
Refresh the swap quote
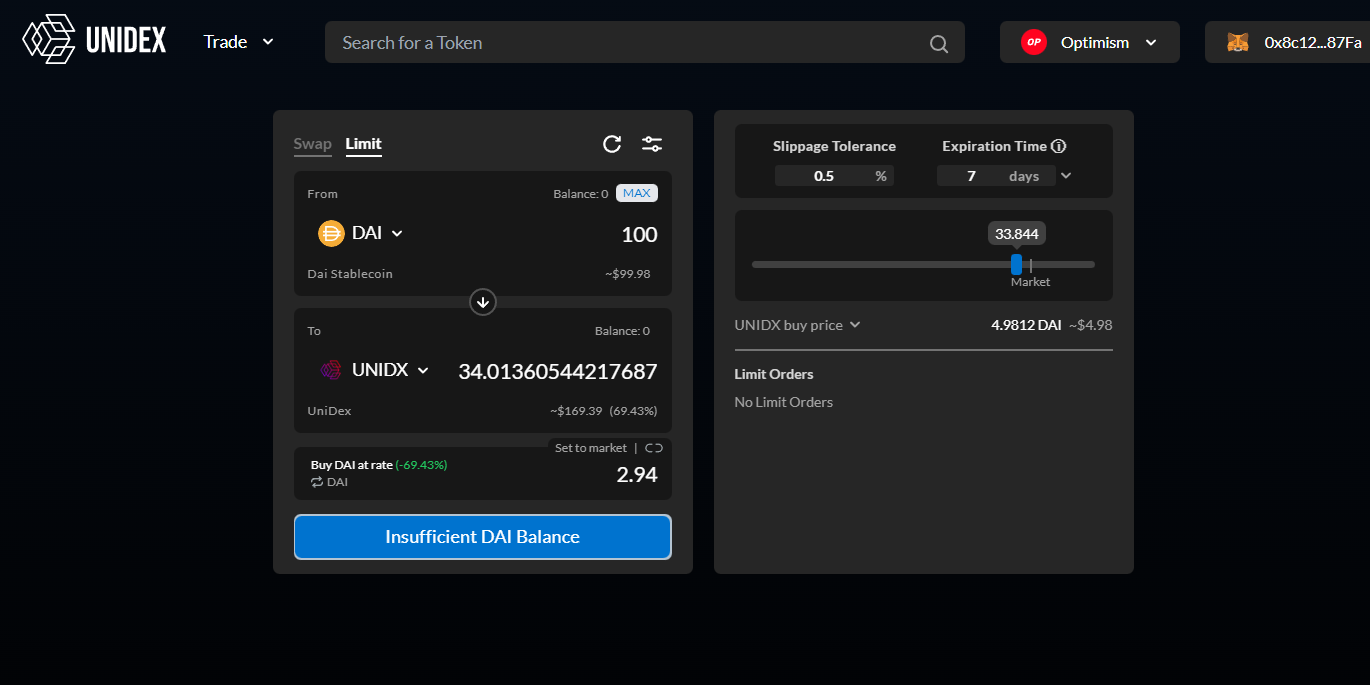tap(612, 144)
